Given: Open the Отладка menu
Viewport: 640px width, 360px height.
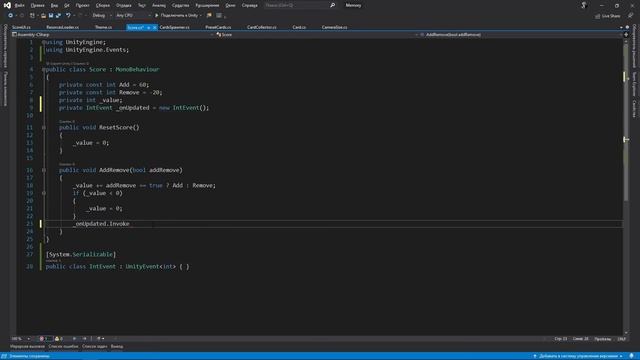Looking at the screenshot, I should coord(124,5).
